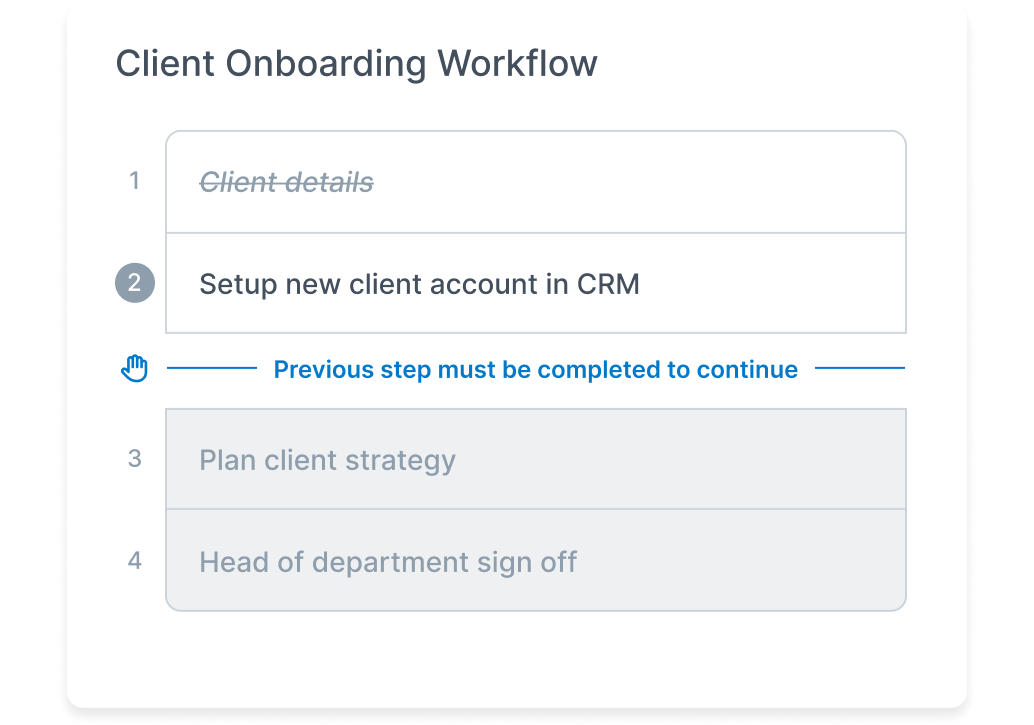1034x725 pixels.
Task: Click the line left of the stop message
Action: [212, 368]
